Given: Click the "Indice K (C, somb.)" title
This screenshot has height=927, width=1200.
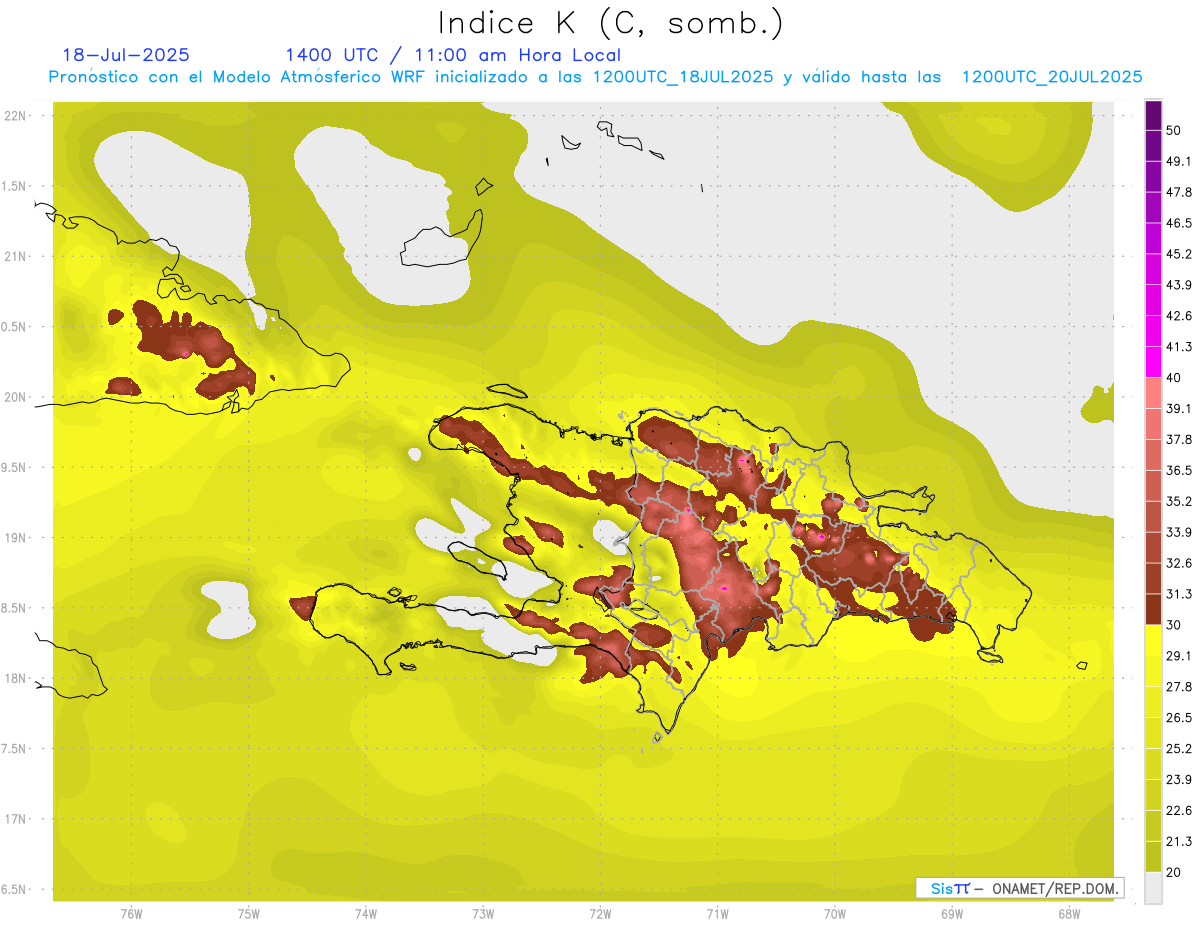Looking at the screenshot, I should 611,24.
